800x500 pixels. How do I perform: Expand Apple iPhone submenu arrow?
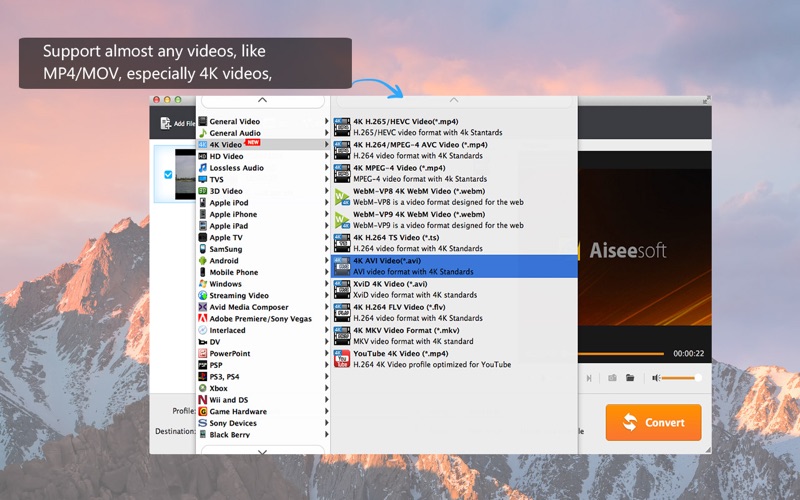(327, 214)
